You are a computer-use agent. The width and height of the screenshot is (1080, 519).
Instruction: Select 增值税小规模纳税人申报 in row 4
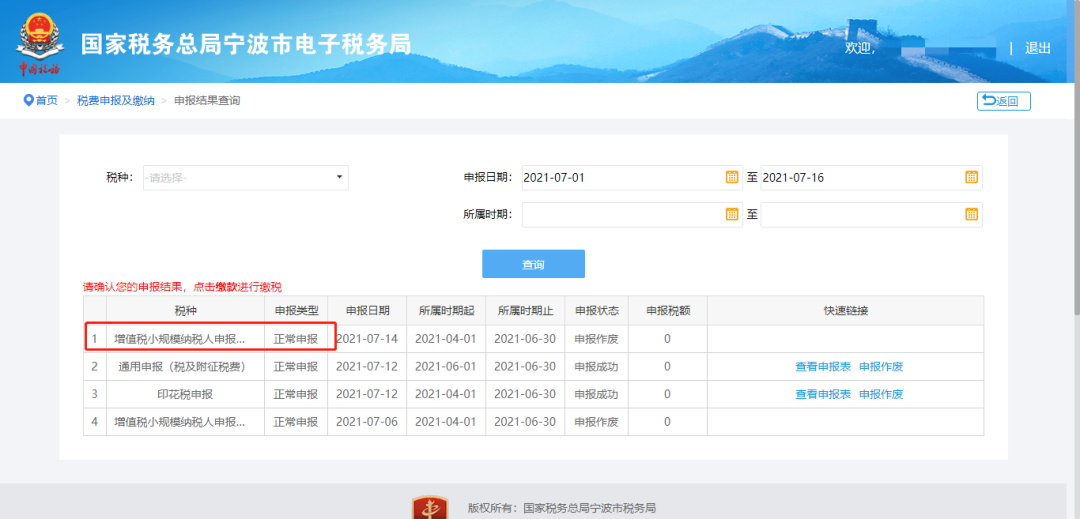click(x=180, y=422)
